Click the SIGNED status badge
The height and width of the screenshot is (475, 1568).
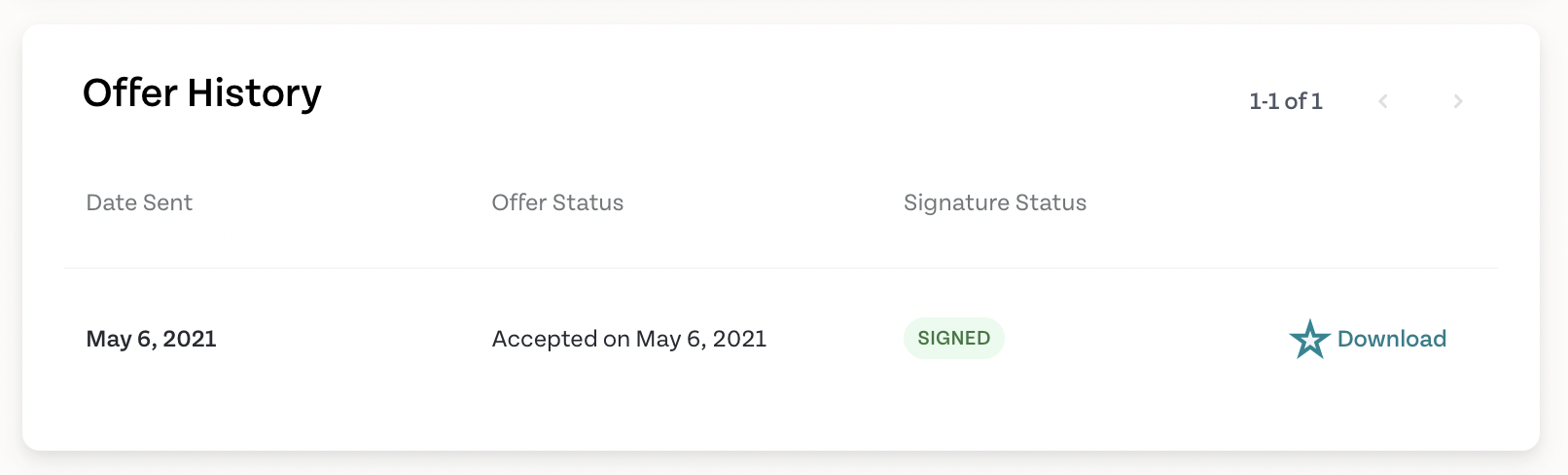click(x=954, y=338)
